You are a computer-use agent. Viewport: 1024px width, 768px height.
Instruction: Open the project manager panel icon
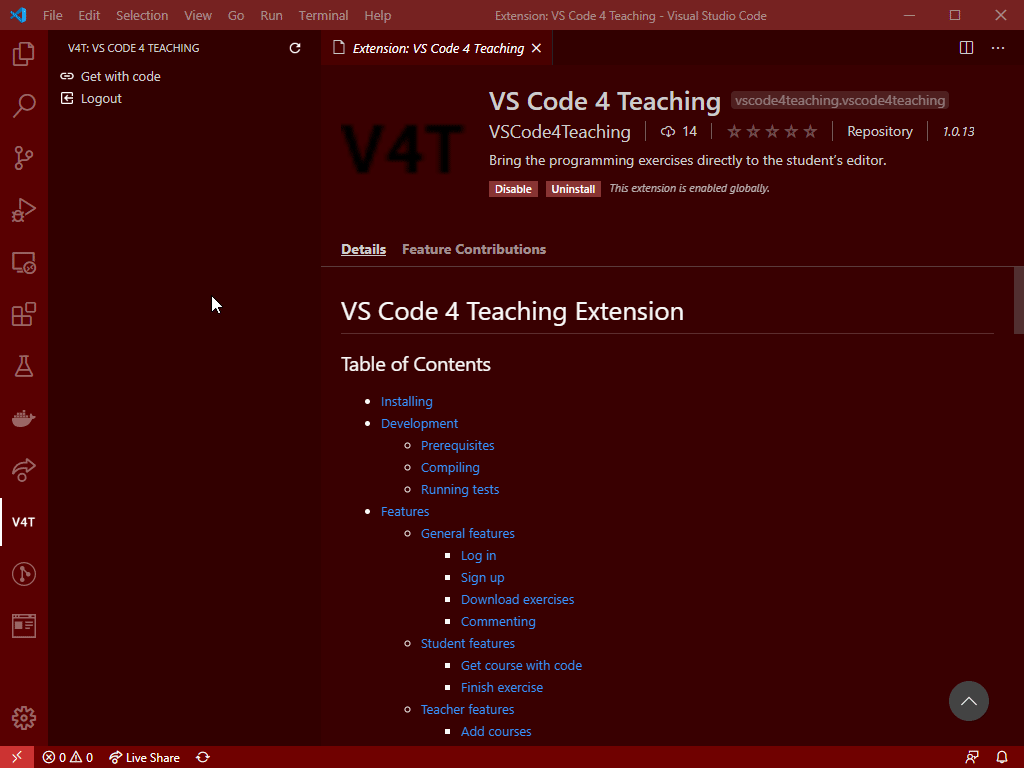24,626
